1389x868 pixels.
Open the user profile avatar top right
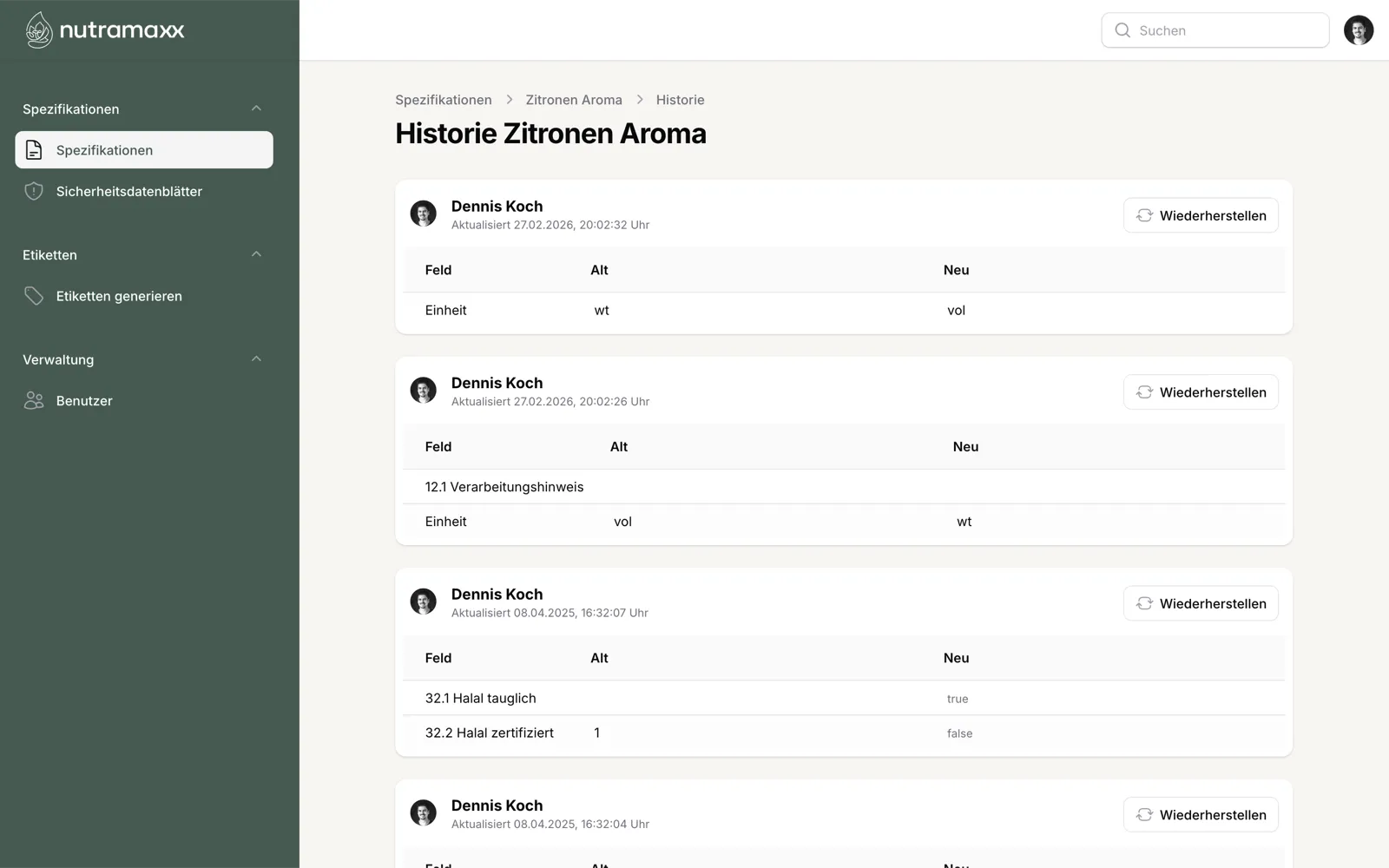click(1358, 30)
